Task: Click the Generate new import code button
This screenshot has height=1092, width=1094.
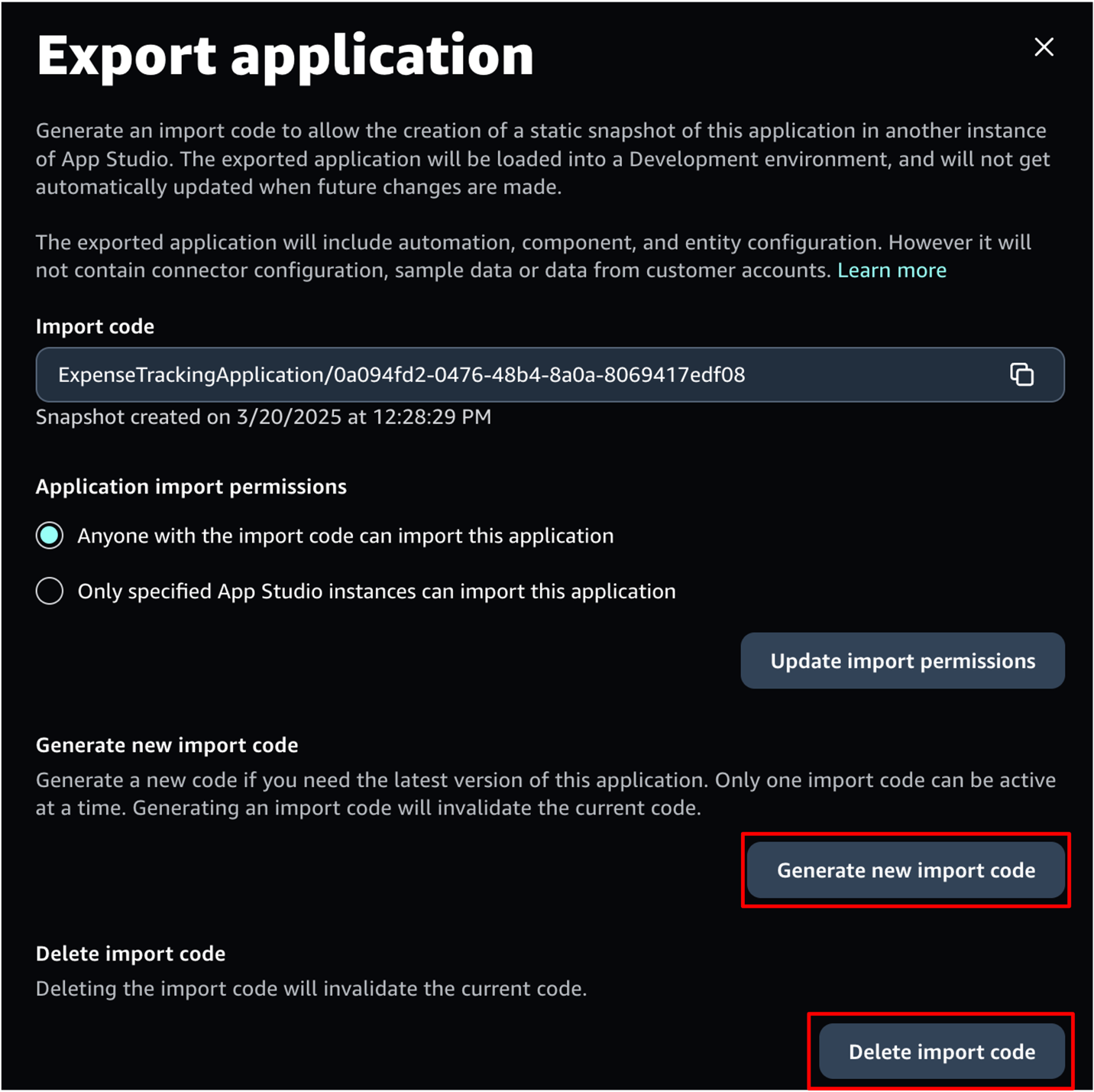Action: click(906, 870)
